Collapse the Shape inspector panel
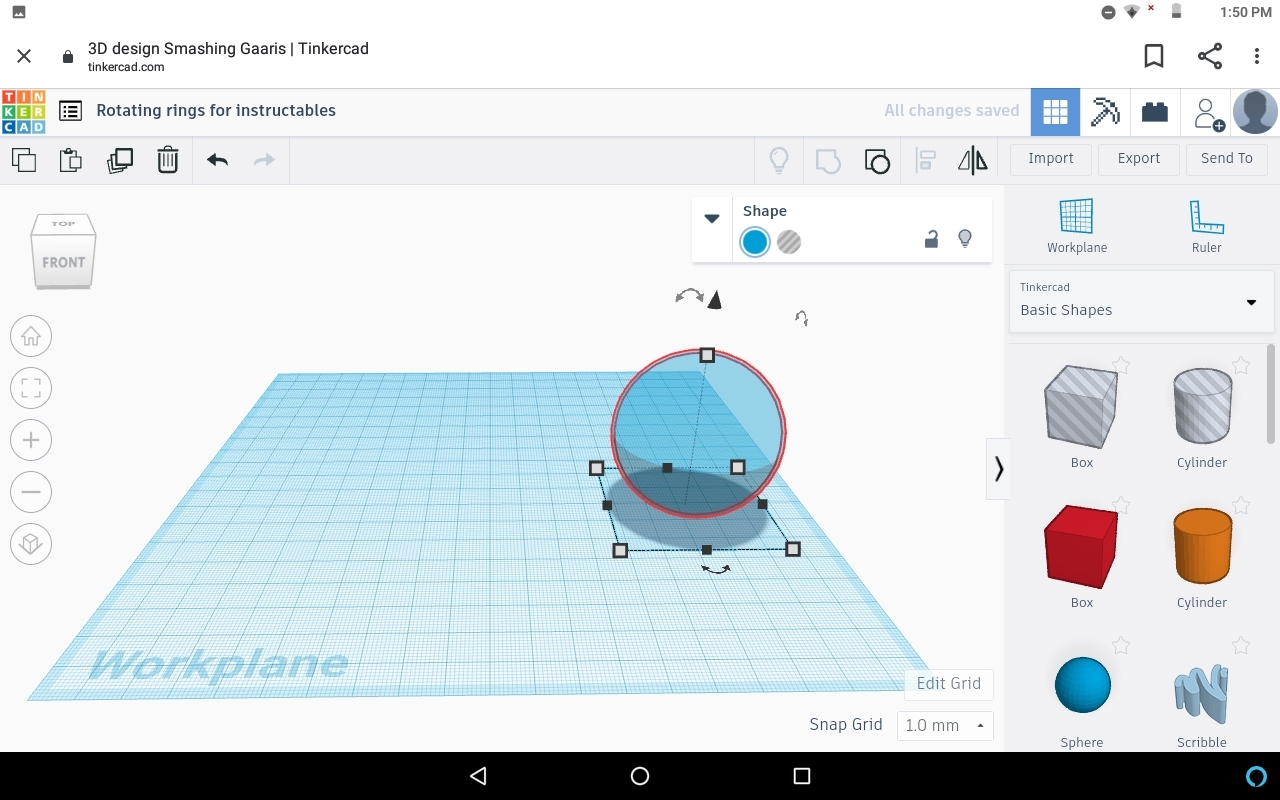The width and height of the screenshot is (1280, 800). tap(712, 218)
